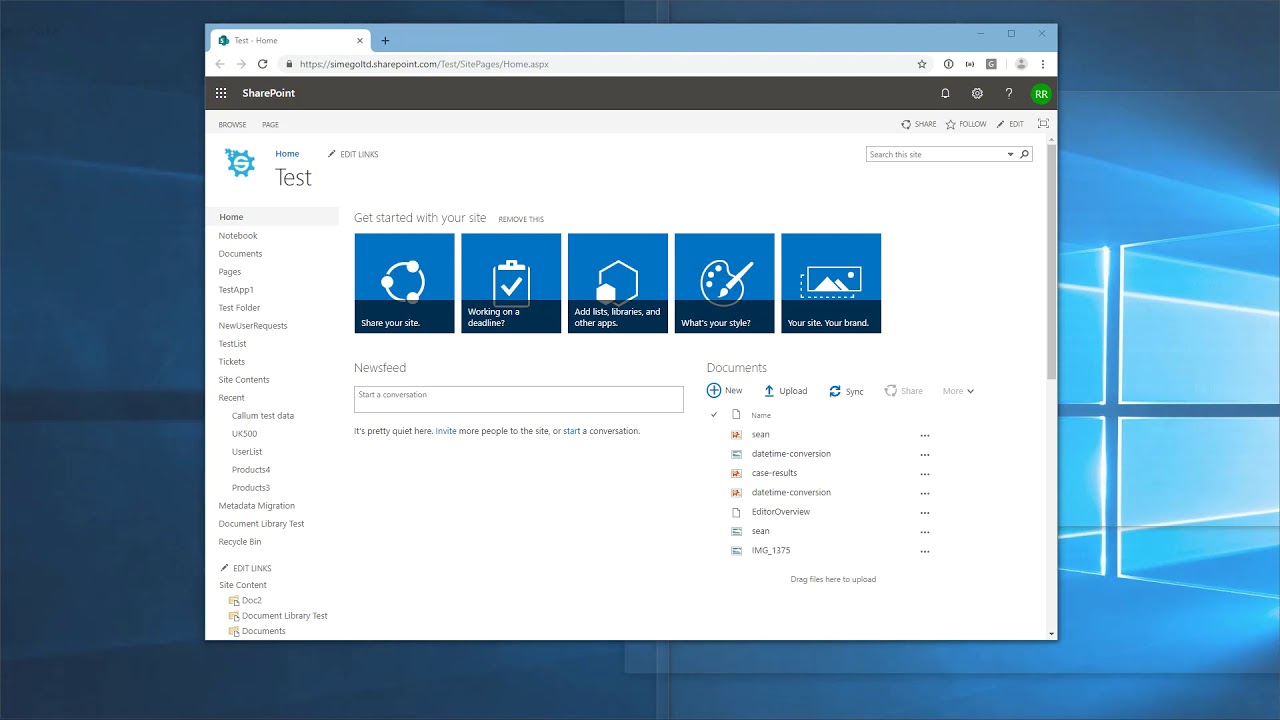
Task: Open Site Contents in left navigation
Action: pyautogui.click(x=244, y=380)
